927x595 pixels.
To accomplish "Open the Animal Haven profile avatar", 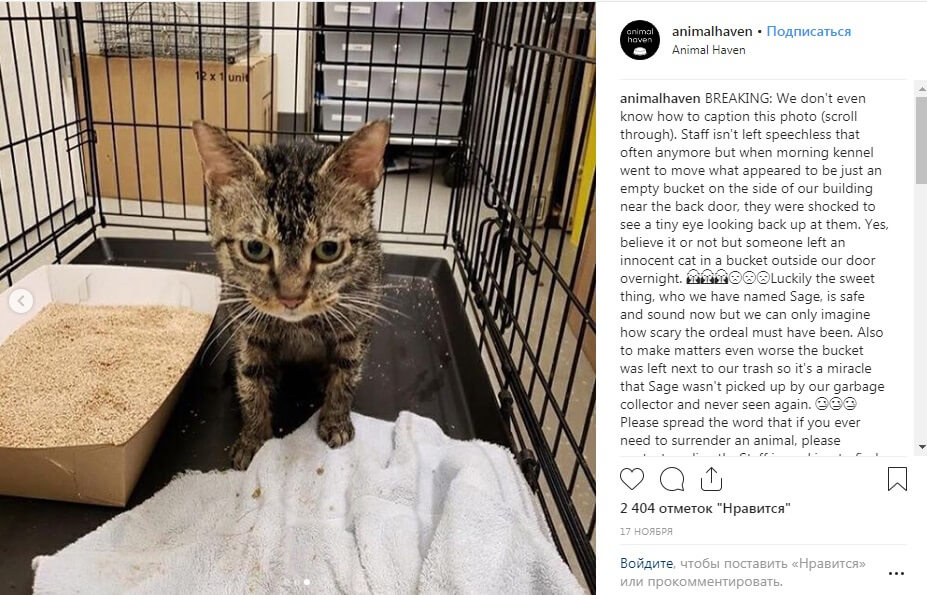I will coord(640,40).
